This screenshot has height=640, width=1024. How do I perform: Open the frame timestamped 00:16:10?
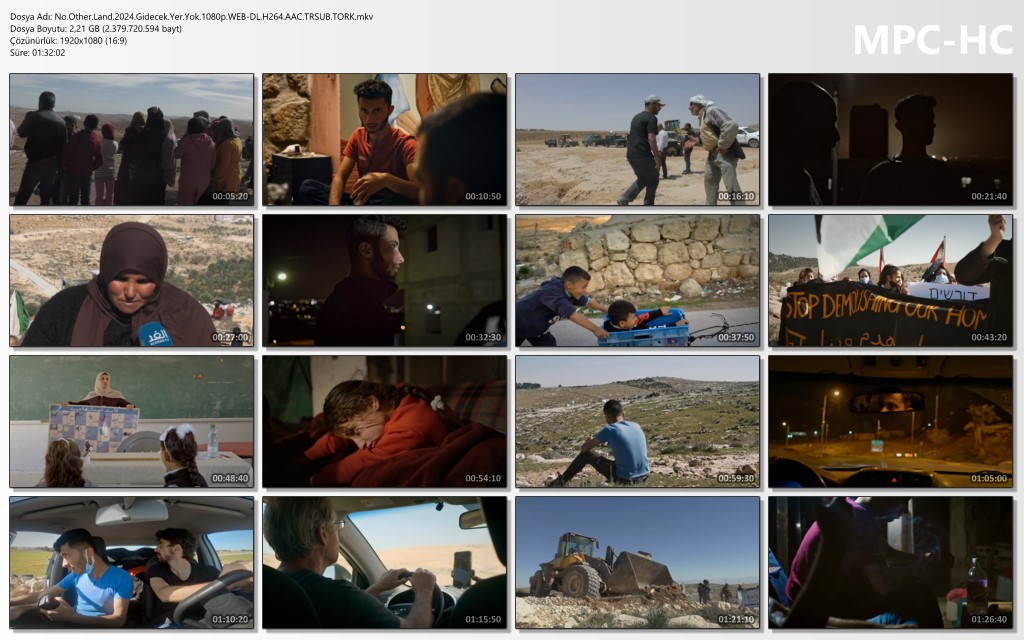[x=637, y=140]
